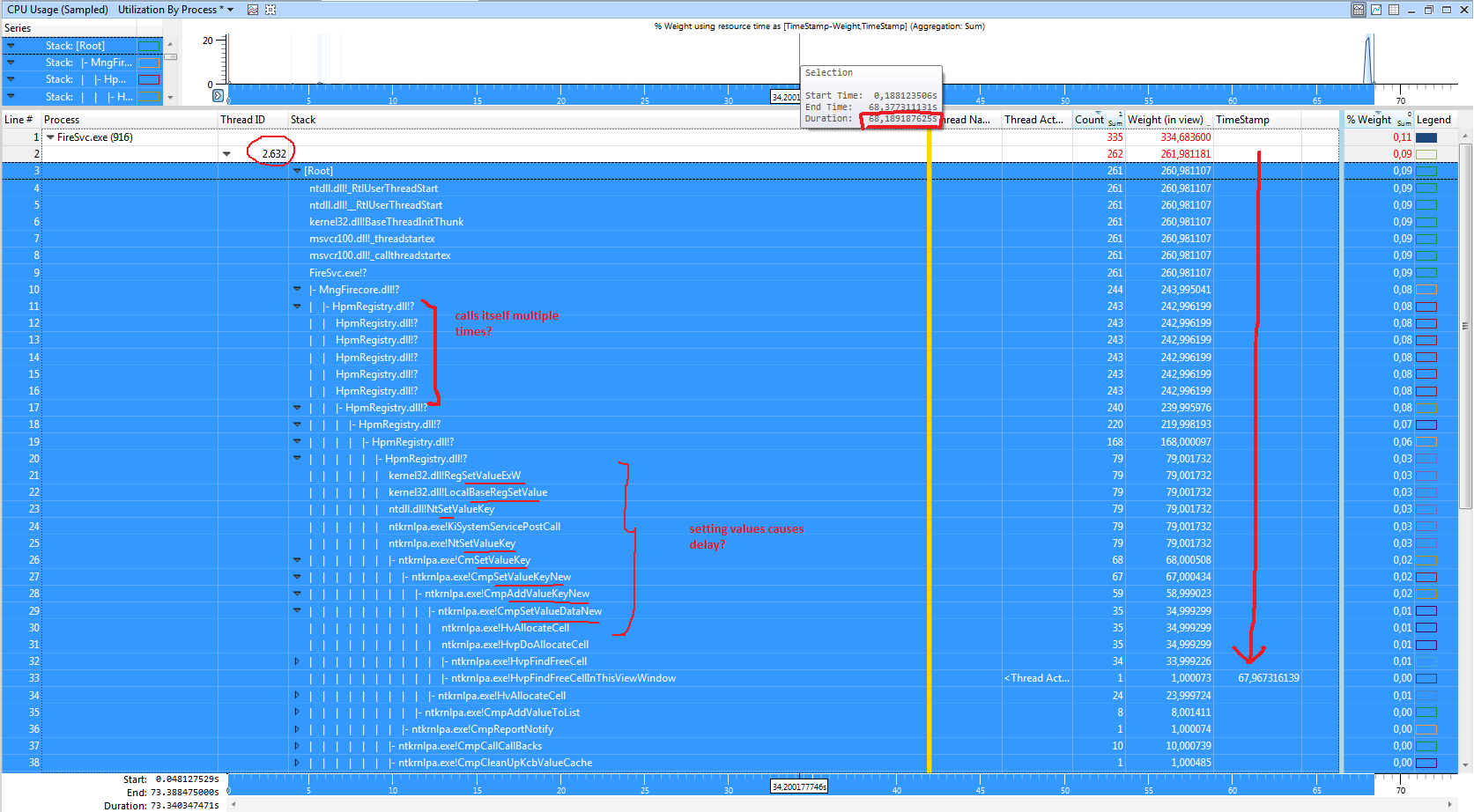This screenshot has height=812, width=1474.
Task: Sort by the Thread ID column header
Action: (x=253, y=120)
